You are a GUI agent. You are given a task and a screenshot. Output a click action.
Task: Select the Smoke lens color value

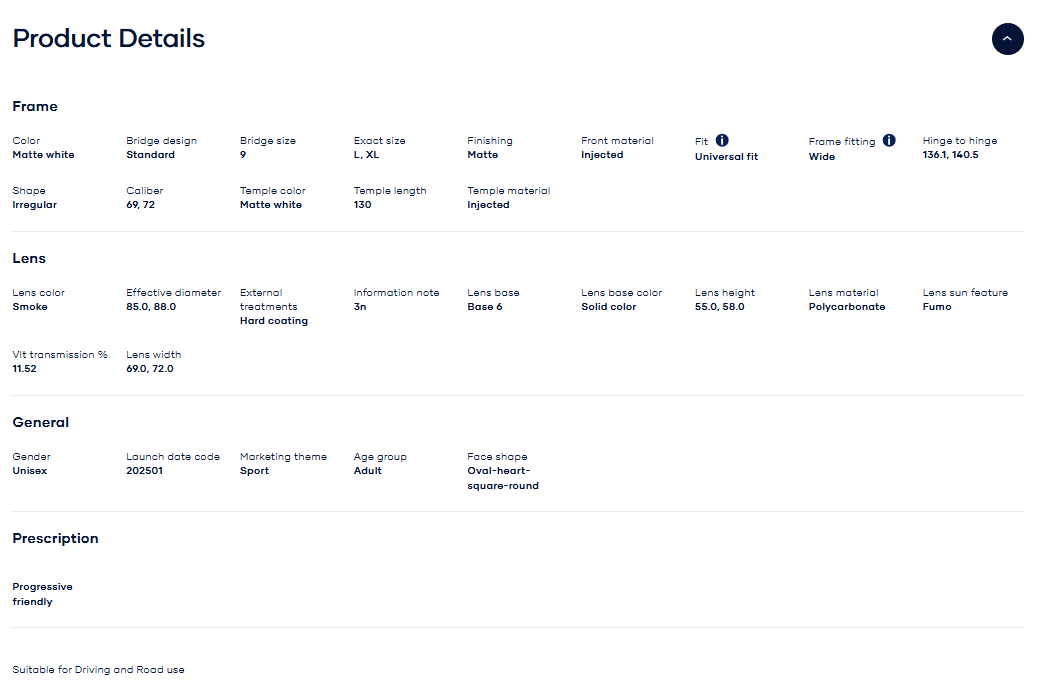tap(30, 307)
